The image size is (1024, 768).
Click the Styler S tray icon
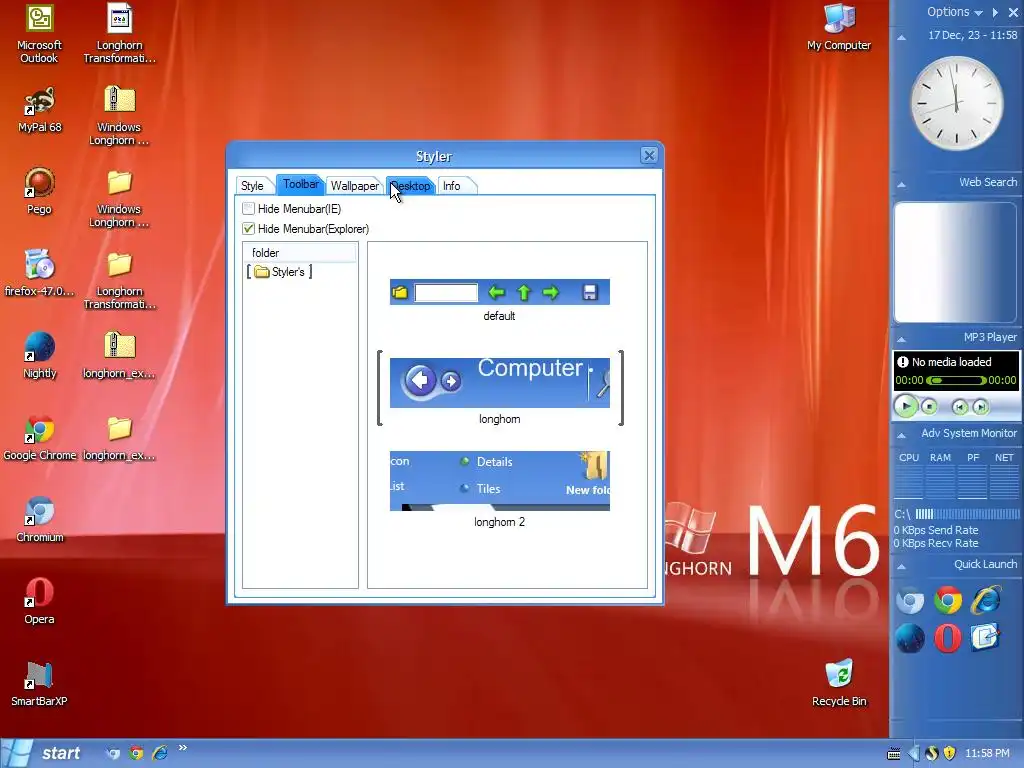click(932, 754)
